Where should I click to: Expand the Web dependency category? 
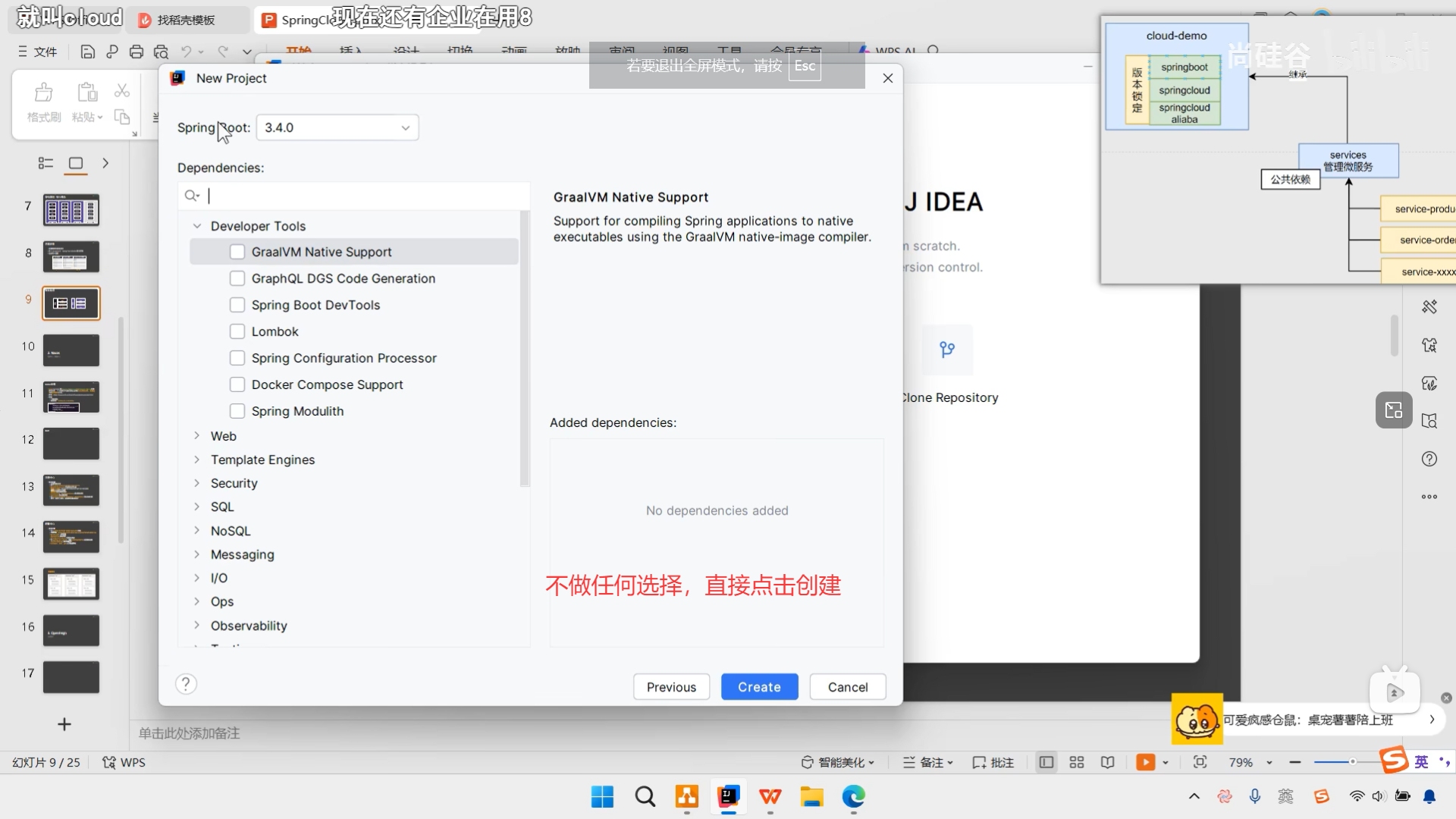pos(197,436)
